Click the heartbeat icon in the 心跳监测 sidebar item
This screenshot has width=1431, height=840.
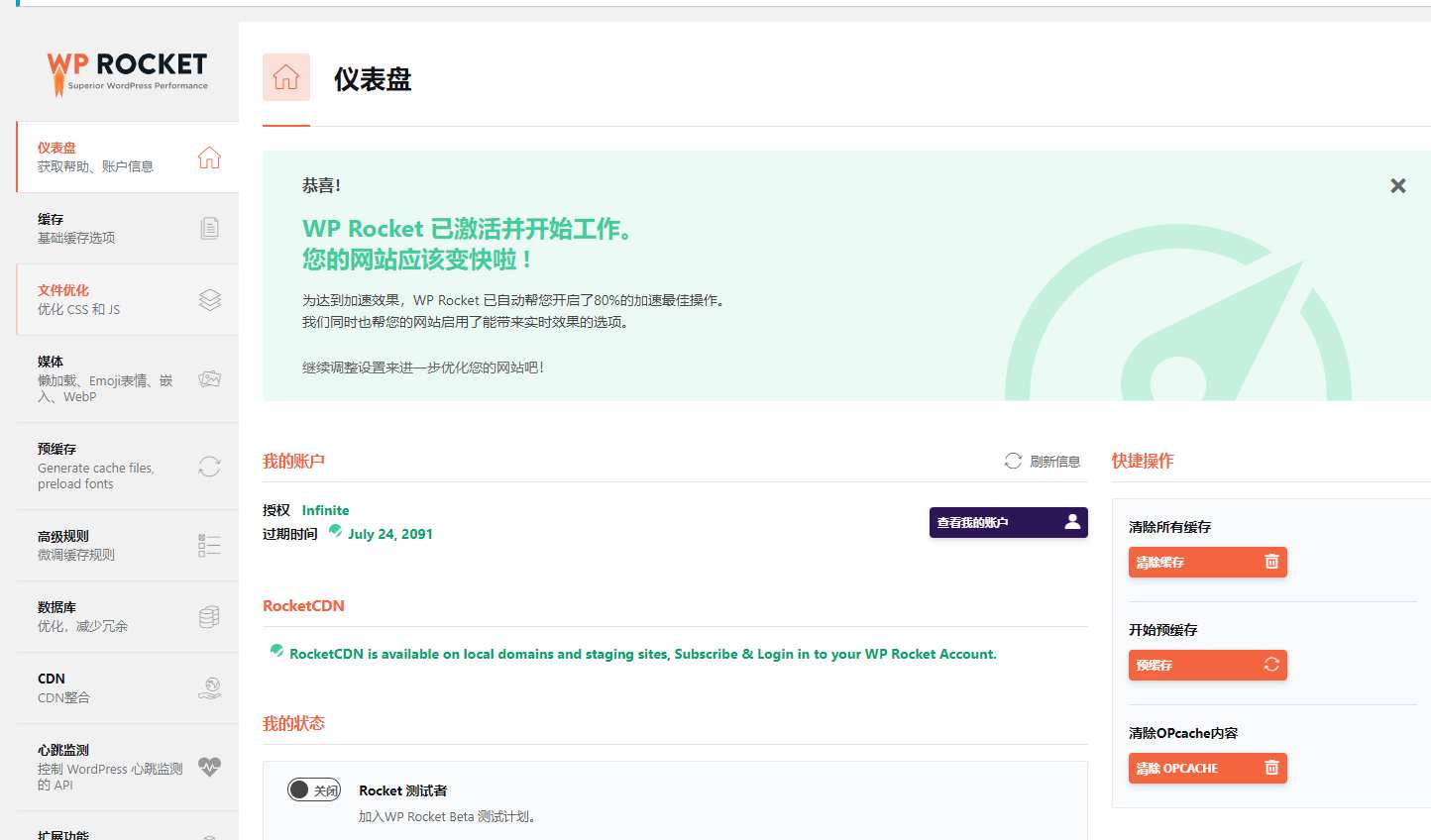pos(209,768)
